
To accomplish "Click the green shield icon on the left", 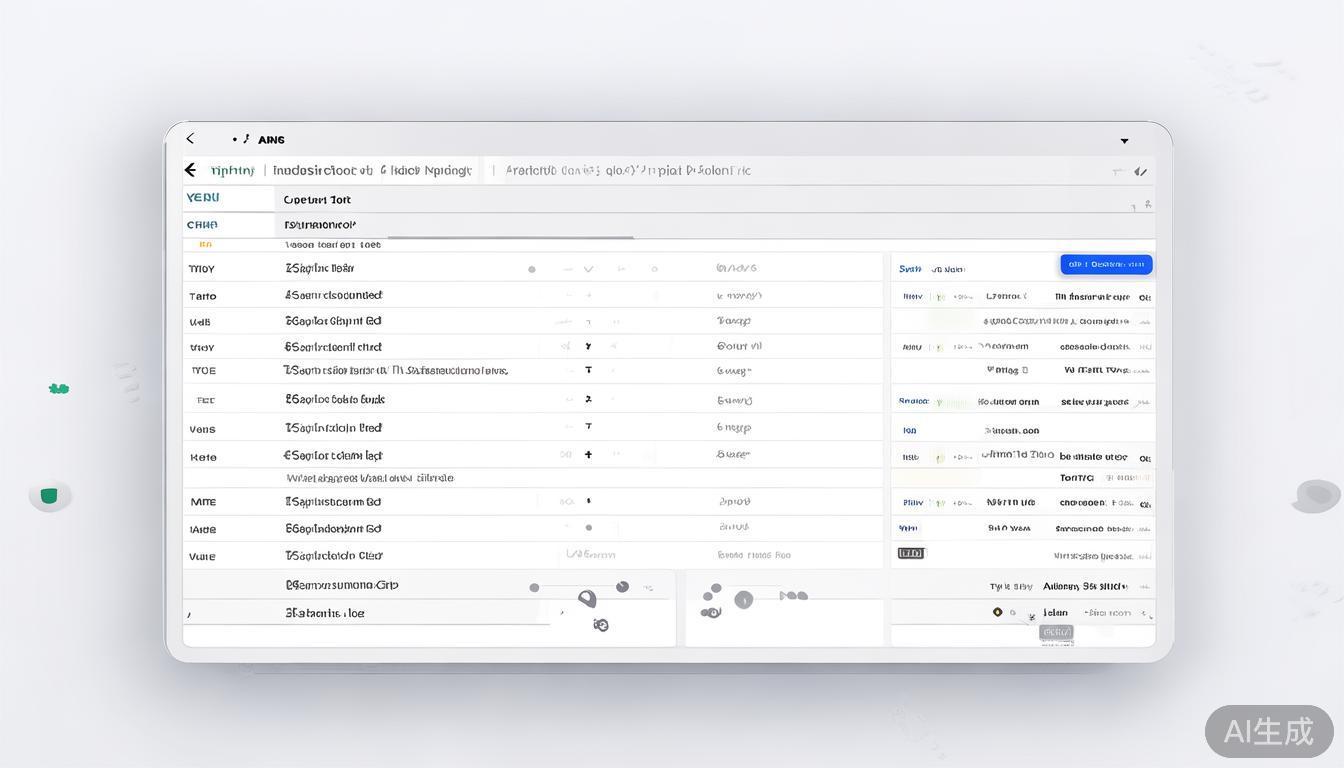I will point(49,496).
